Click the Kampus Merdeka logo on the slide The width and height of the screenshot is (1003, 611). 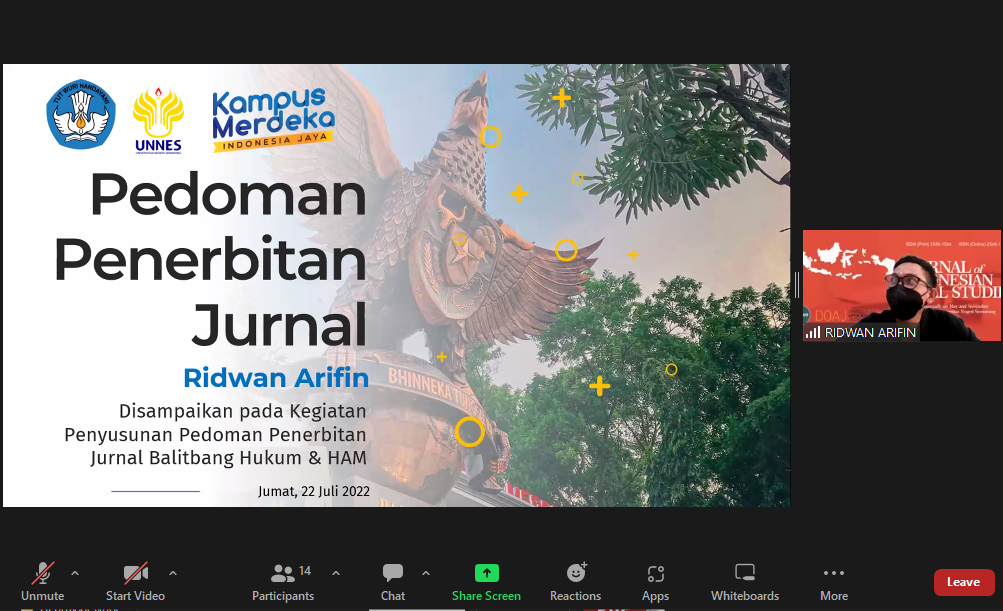(x=273, y=120)
